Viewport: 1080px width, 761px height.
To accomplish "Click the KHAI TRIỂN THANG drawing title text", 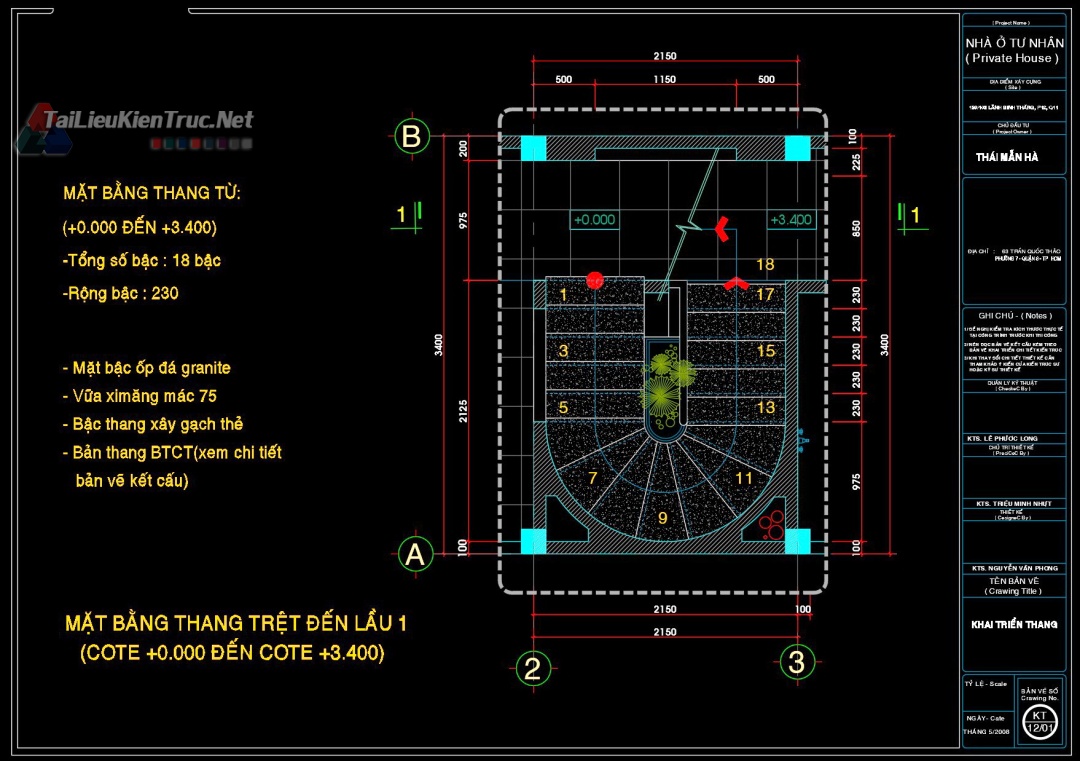I will (1014, 624).
